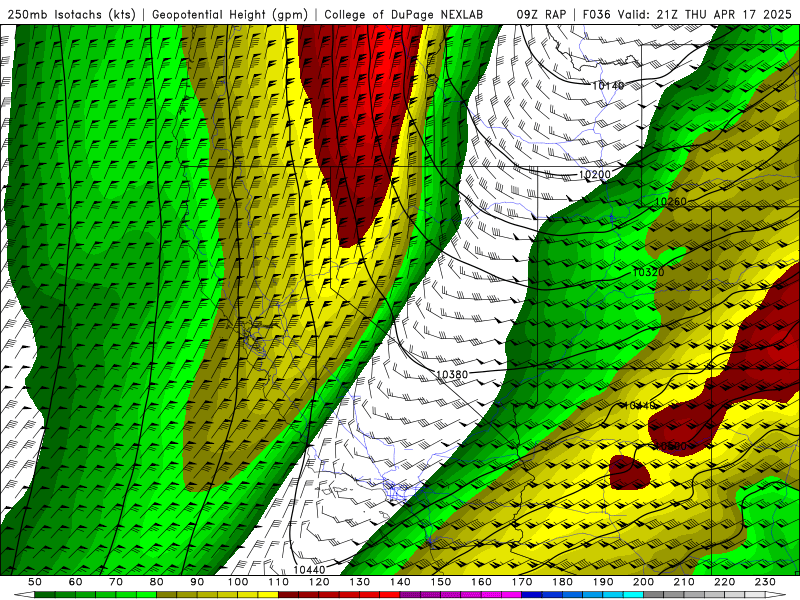Click the 'Geopotential Height (gpm)' title text
Image resolution: width=800 pixels, height=600 pixels.
point(230,14)
